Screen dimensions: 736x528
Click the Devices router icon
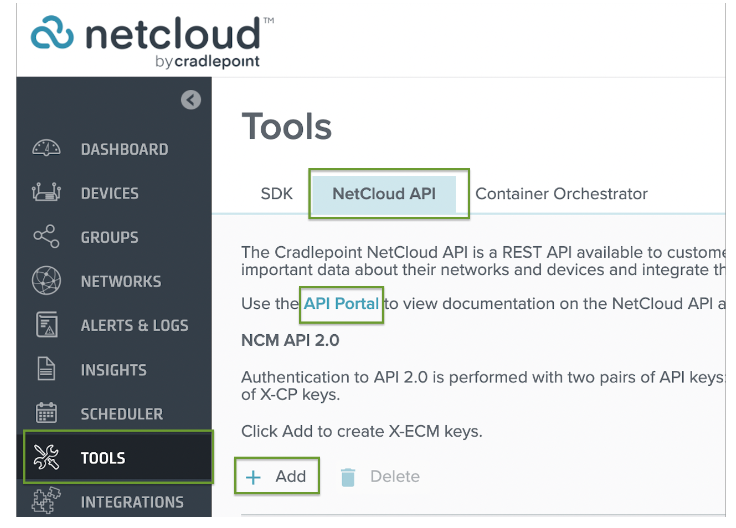click(46, 193)
